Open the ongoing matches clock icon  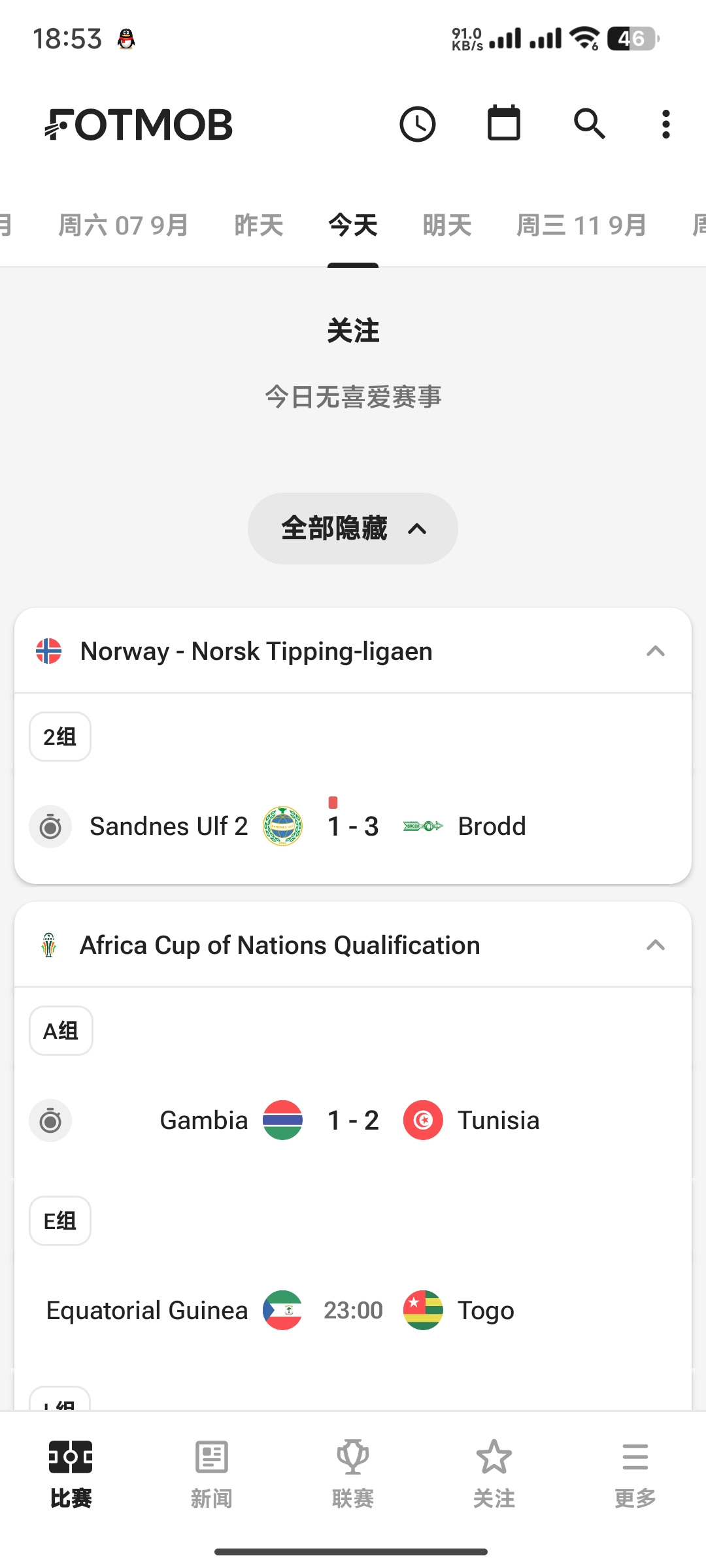click(418, 124)
